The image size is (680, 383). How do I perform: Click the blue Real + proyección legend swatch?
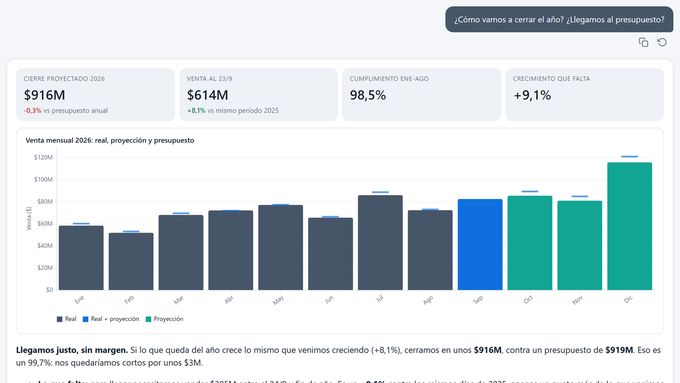(x=85, y=319)
